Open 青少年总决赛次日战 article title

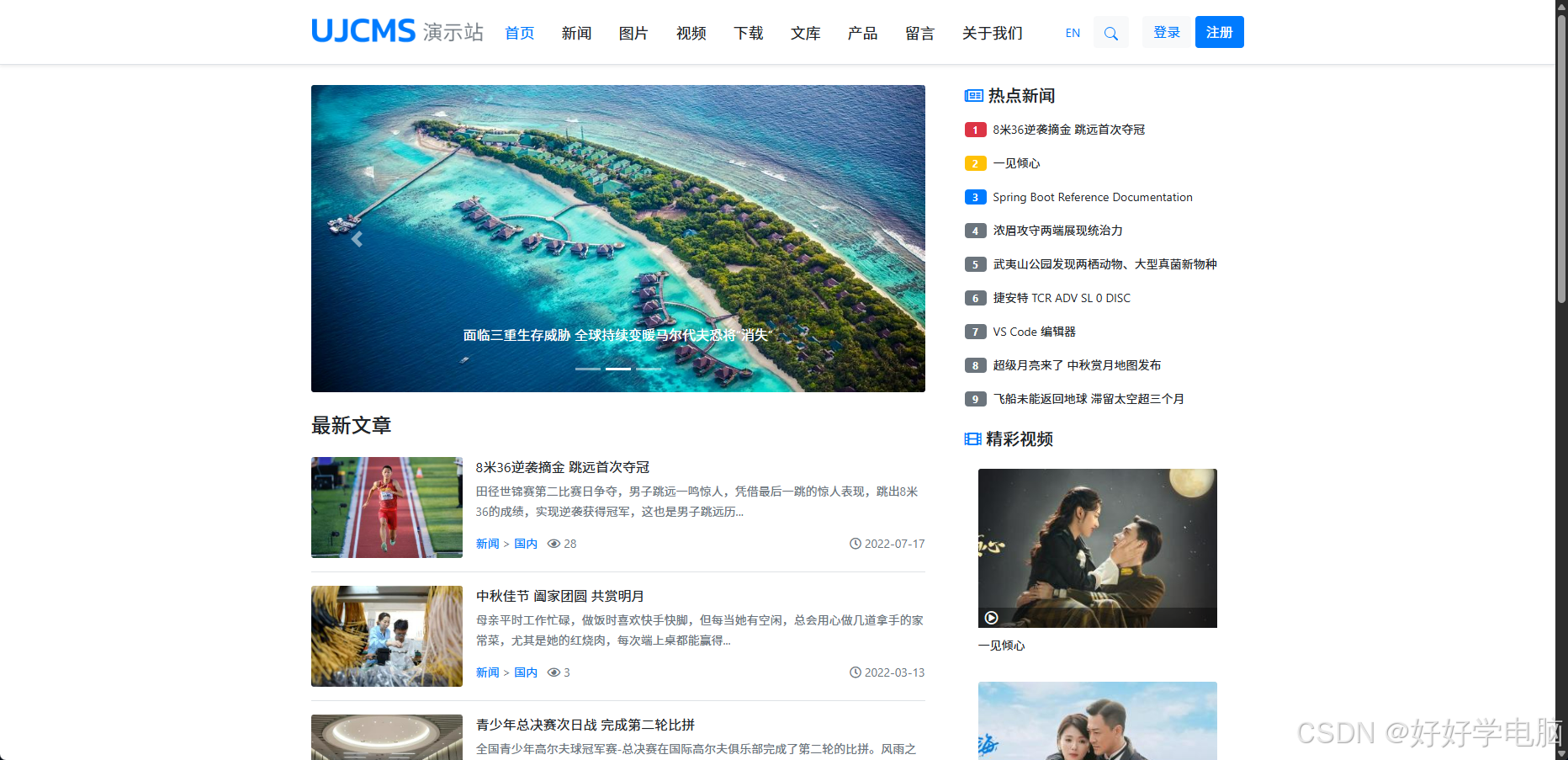point(585,725)
